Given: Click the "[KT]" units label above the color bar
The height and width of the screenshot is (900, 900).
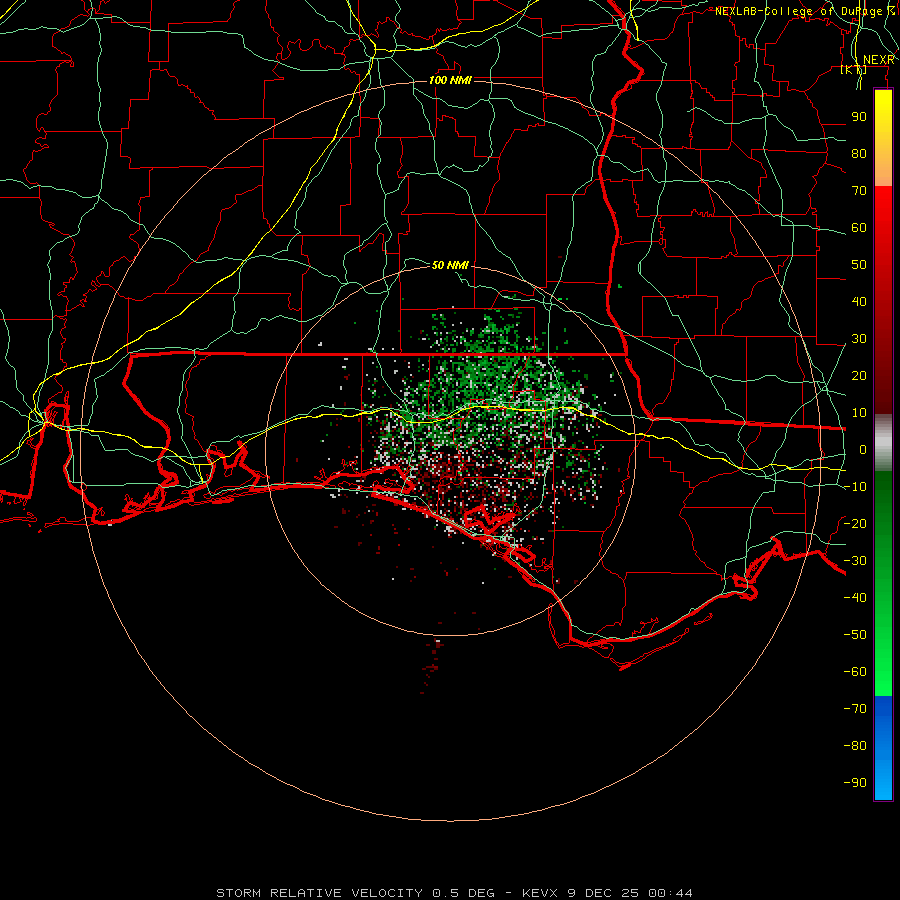Looking at the screenshot, I should [854, 70].
